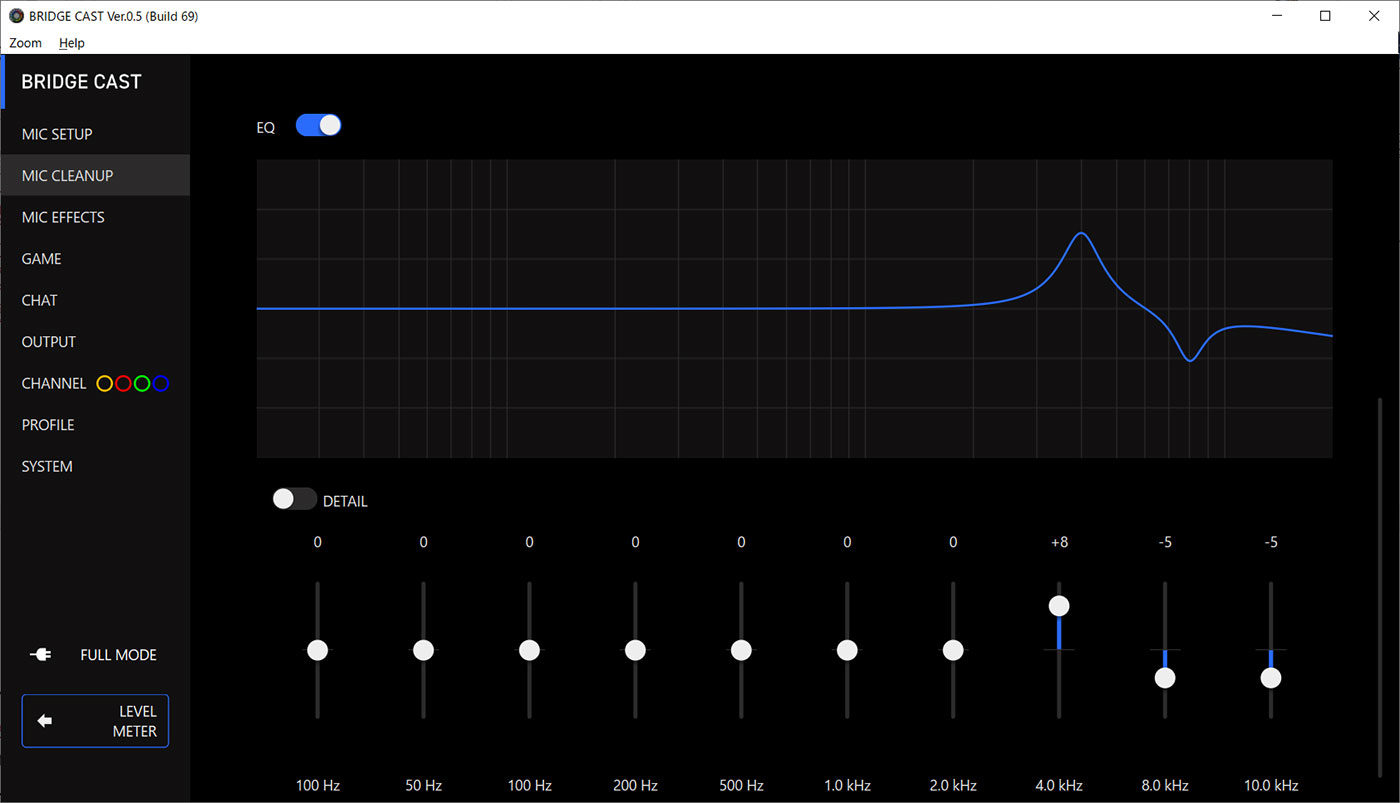Image resolution: width=1400 pixels, height=803 pixels.
Task: Click the 8.0 kHz slider knob
Action: [1165, 678]
